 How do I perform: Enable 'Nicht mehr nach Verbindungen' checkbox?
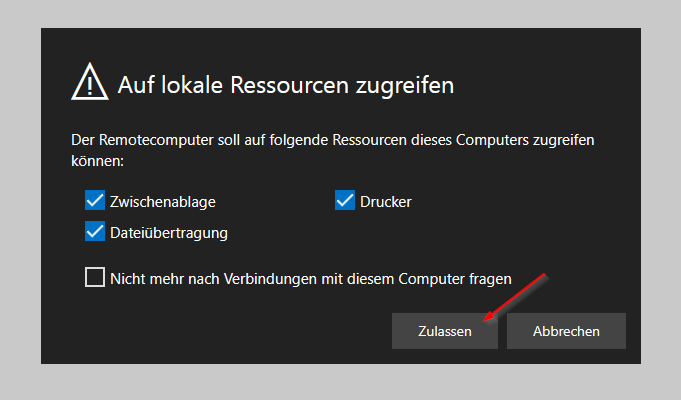point(95,278)
